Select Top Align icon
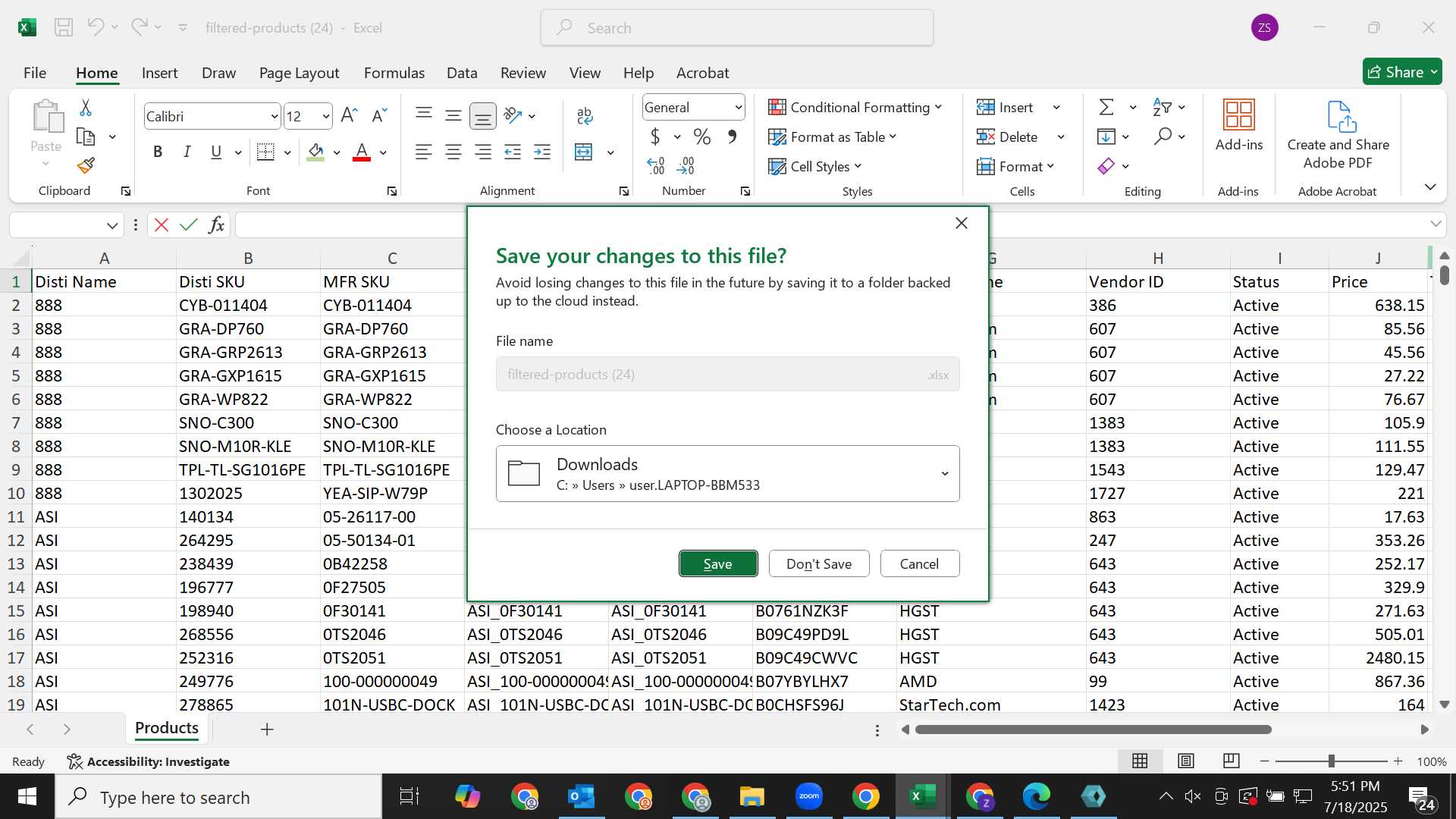1456x819 pixels. [x=424, y=115]
